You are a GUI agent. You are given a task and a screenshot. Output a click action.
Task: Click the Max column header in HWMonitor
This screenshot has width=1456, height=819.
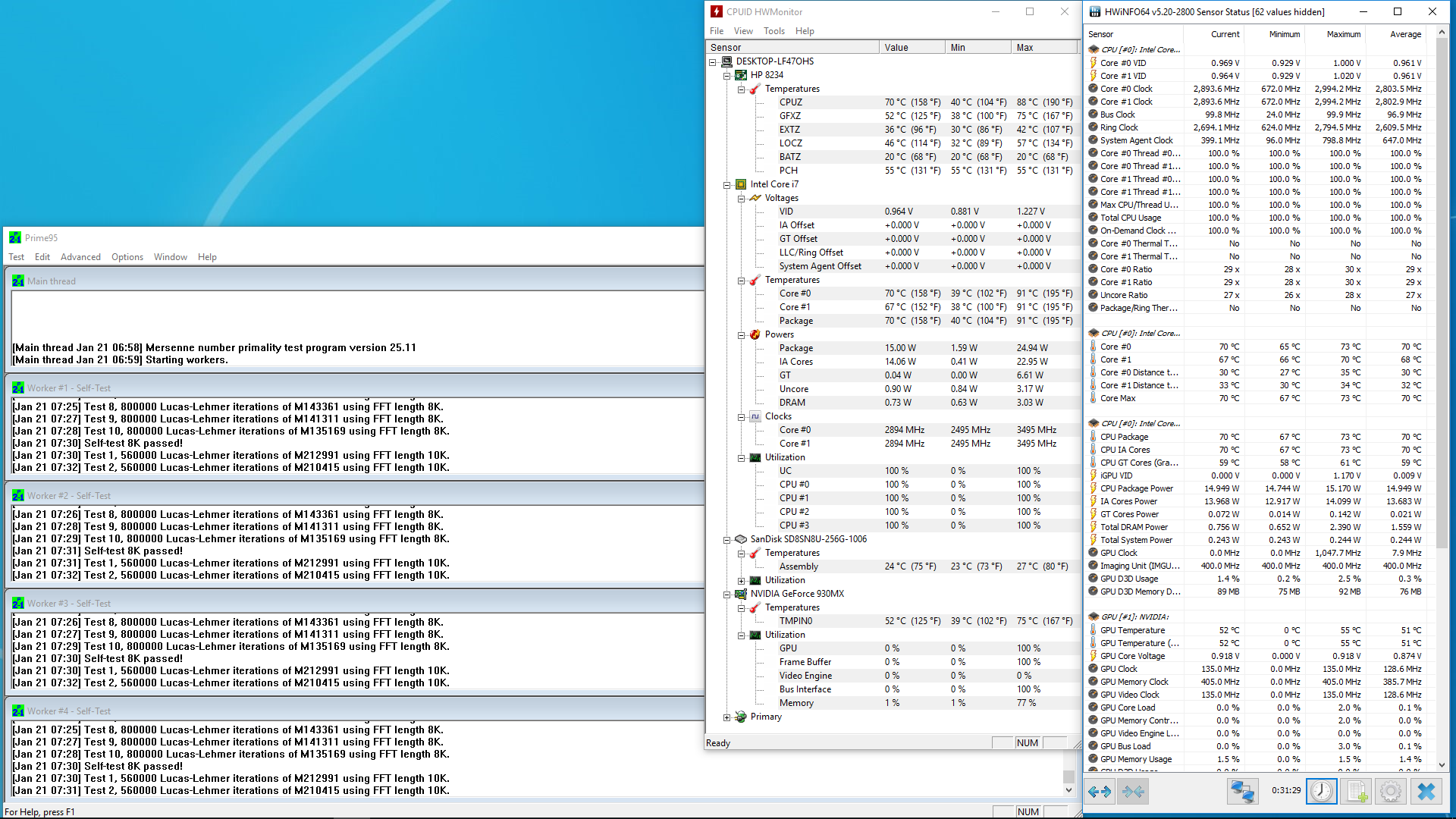click(1044, 47)
